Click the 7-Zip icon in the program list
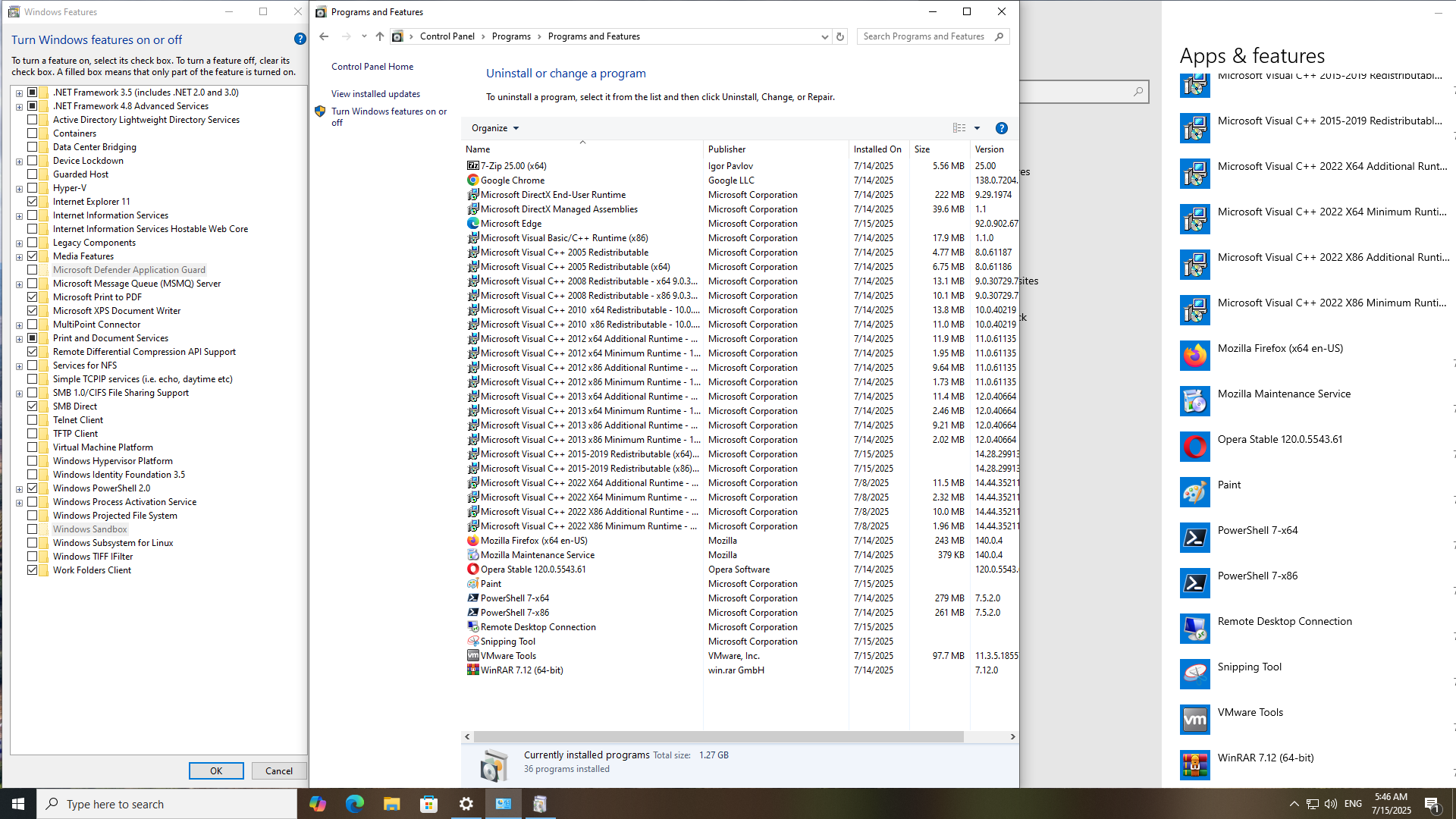The height and width of the screenshot is (819, 1456). pyautogui.click(x=472, y=165)
